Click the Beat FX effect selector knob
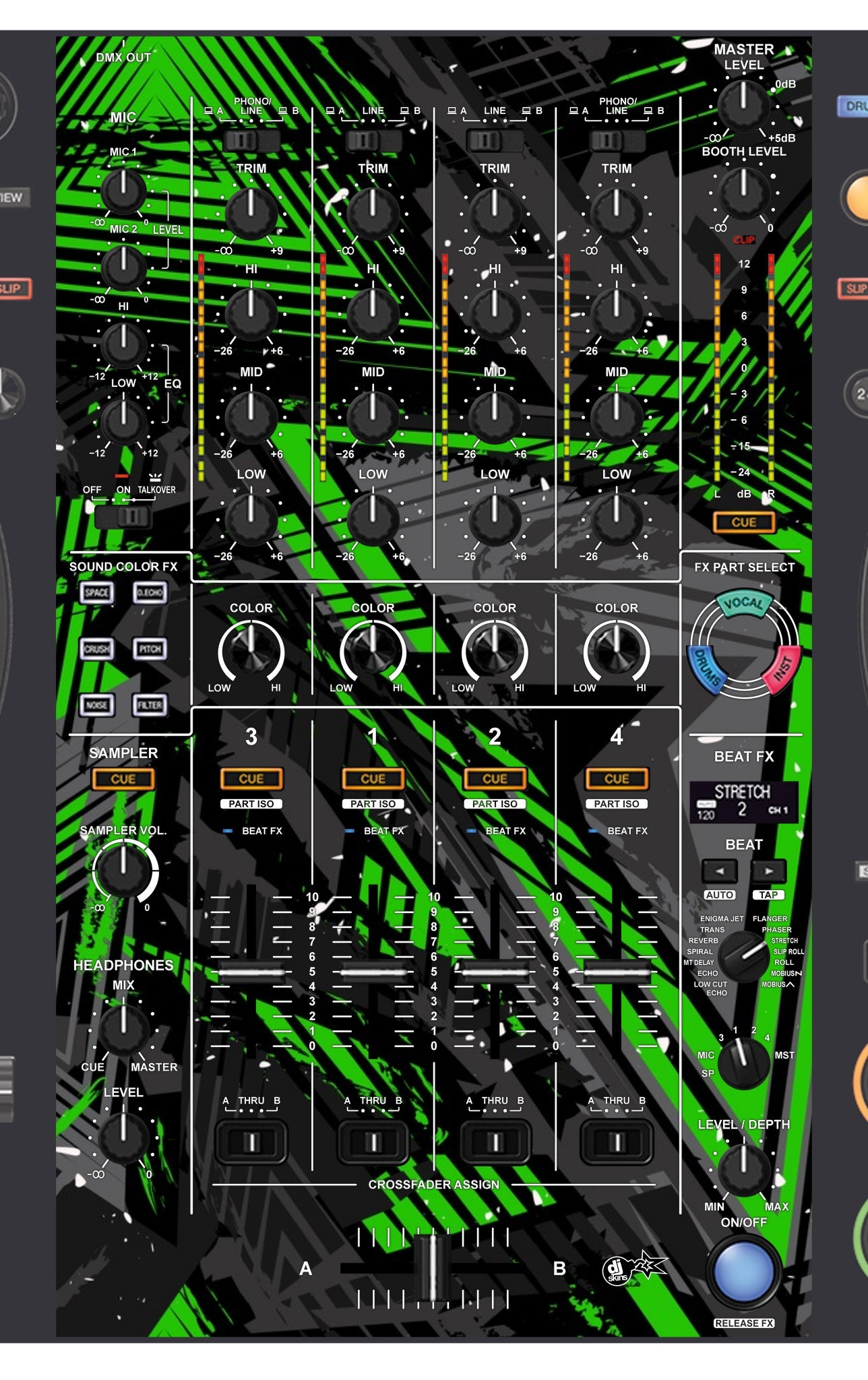Viewport: 868px width, 1380px height. click(x=743, y=956)
